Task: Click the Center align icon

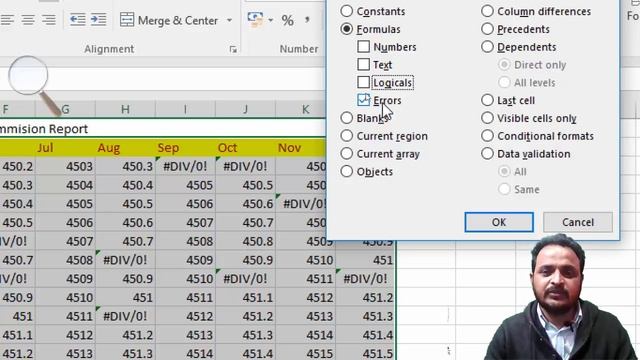Action: tap(28, 20)
